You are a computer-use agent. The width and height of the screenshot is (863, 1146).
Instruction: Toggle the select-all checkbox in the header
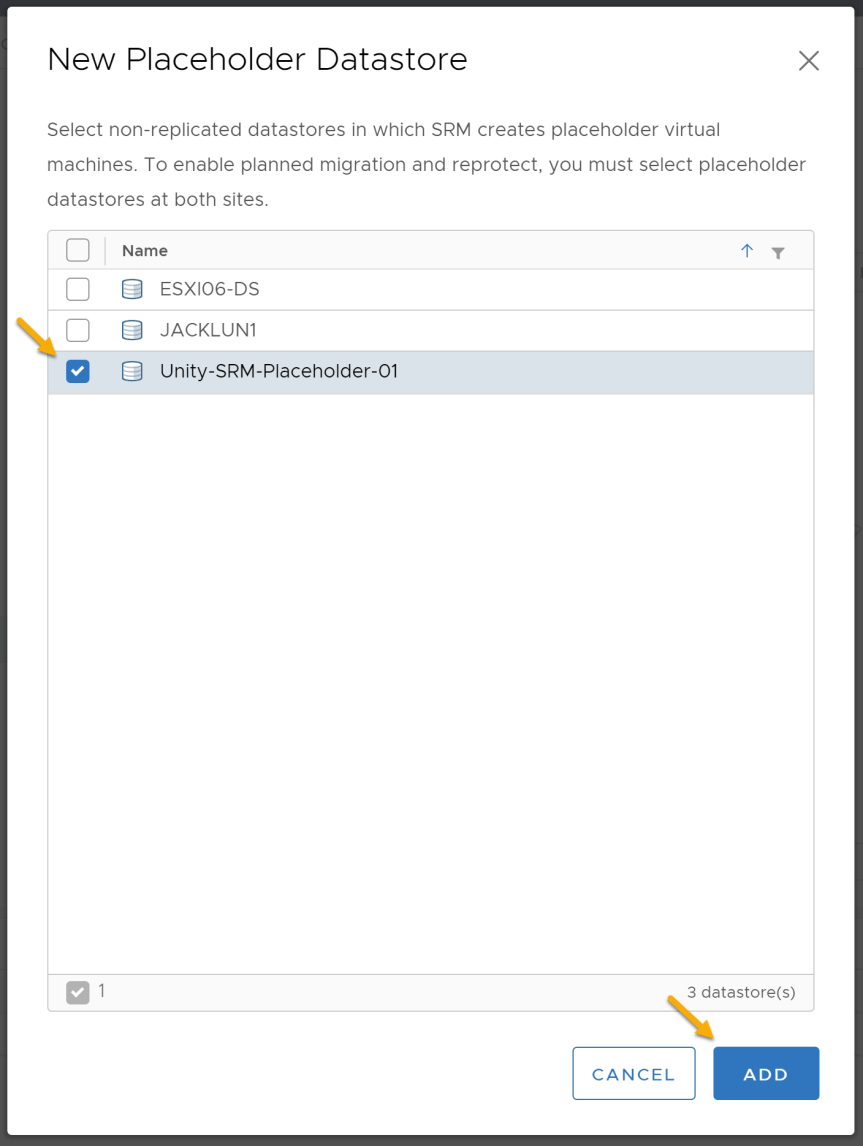pos(77,250)
